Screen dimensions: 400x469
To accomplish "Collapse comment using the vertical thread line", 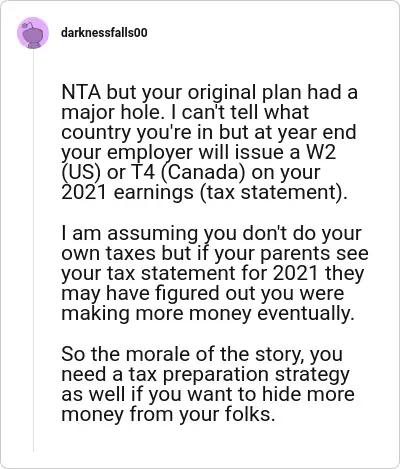I will coord(33,250).
